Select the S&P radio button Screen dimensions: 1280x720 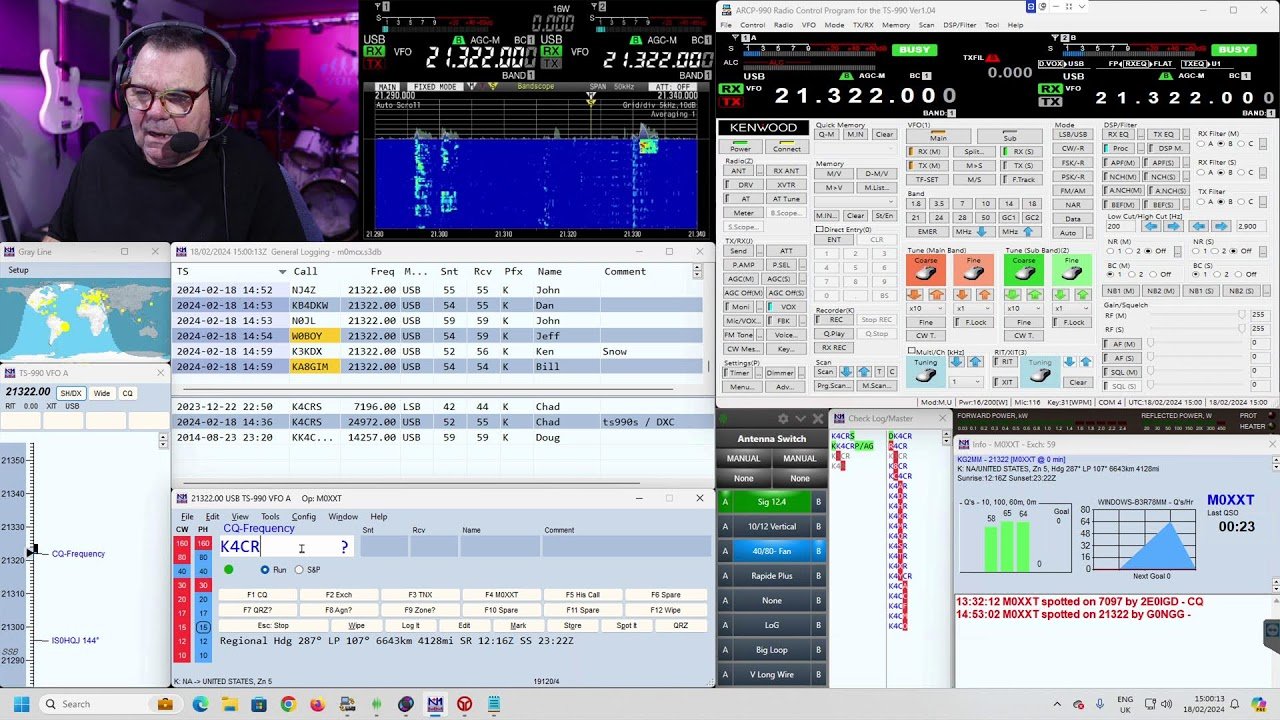pos(299,570)
